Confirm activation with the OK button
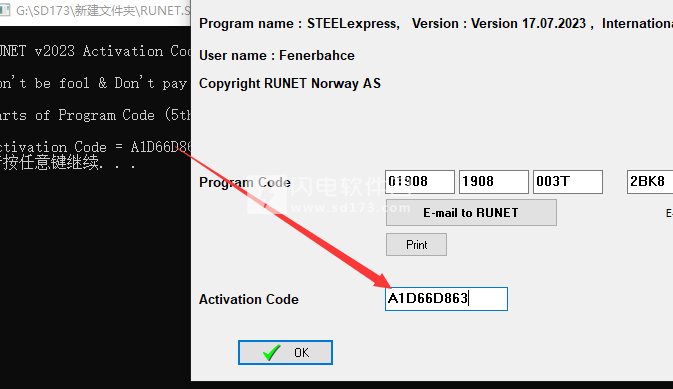The height and width of the screenshot is (389, 673). tap(285, 353)
